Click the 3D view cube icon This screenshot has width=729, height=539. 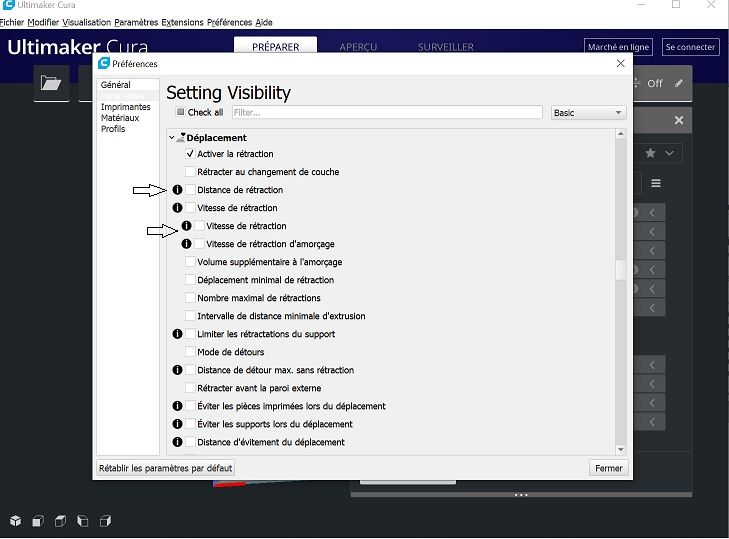tap(15, 521)
